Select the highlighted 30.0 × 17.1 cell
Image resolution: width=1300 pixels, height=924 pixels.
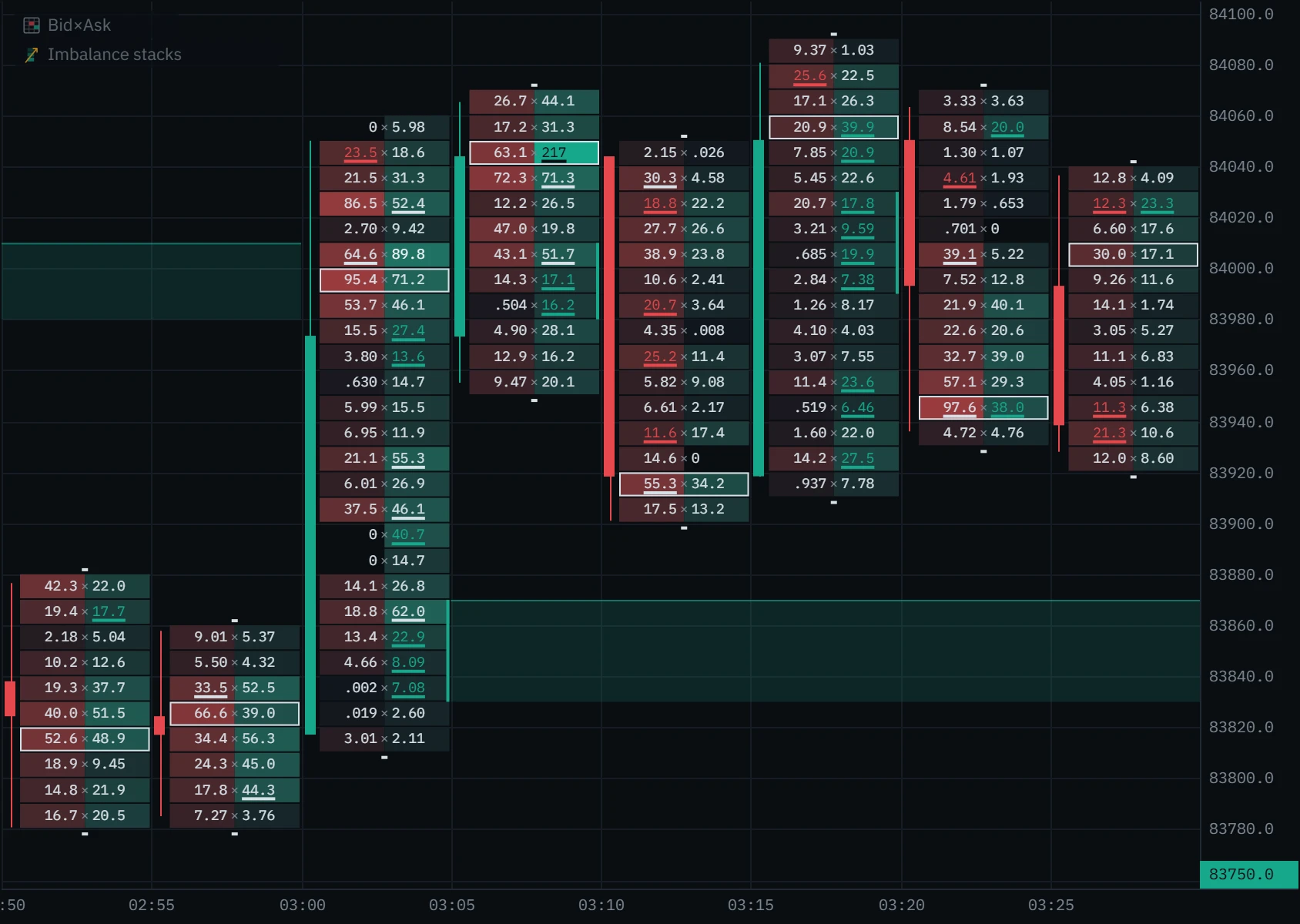click(x=1133, y=254)
